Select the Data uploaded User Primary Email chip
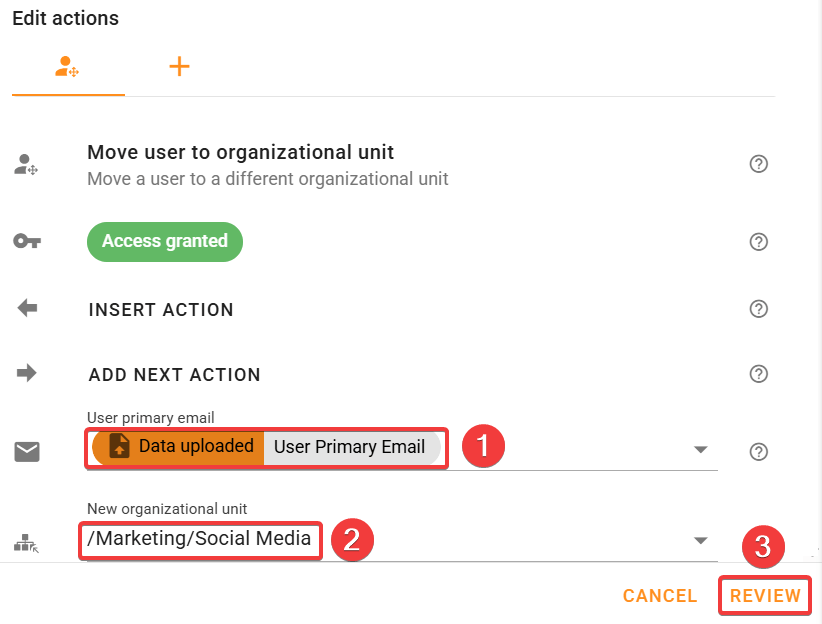Image resolution: width=822 pixels, height=624 pixels. click(x=266, y=447)
